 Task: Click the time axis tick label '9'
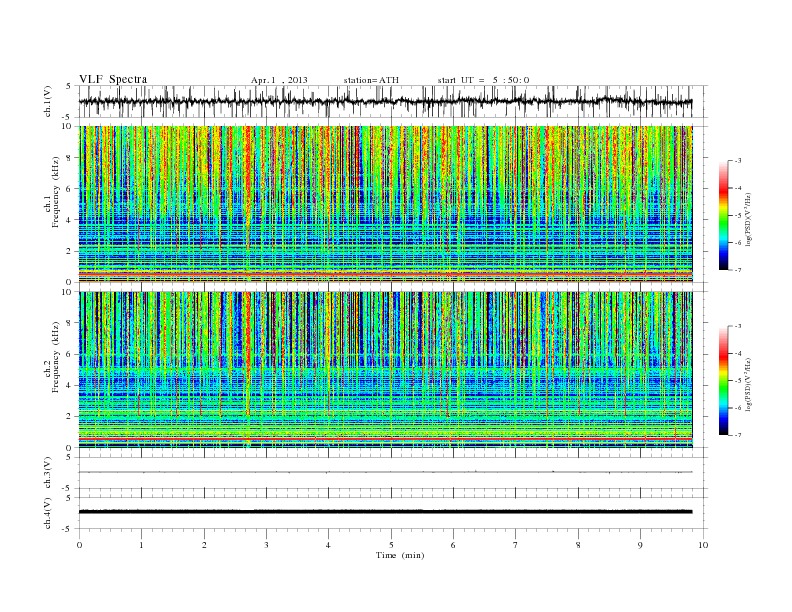tap(640, 545)
